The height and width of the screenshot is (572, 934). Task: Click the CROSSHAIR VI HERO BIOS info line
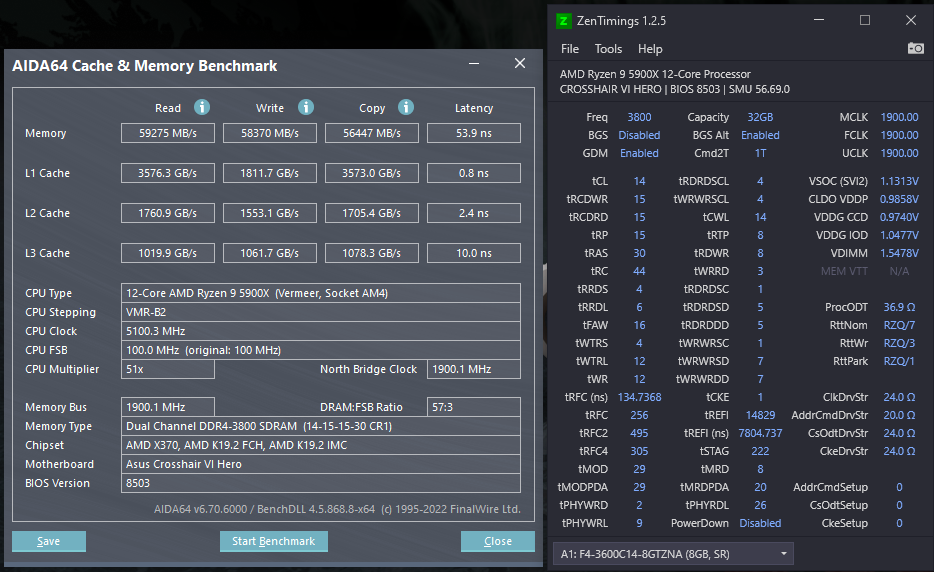point(674,89)
